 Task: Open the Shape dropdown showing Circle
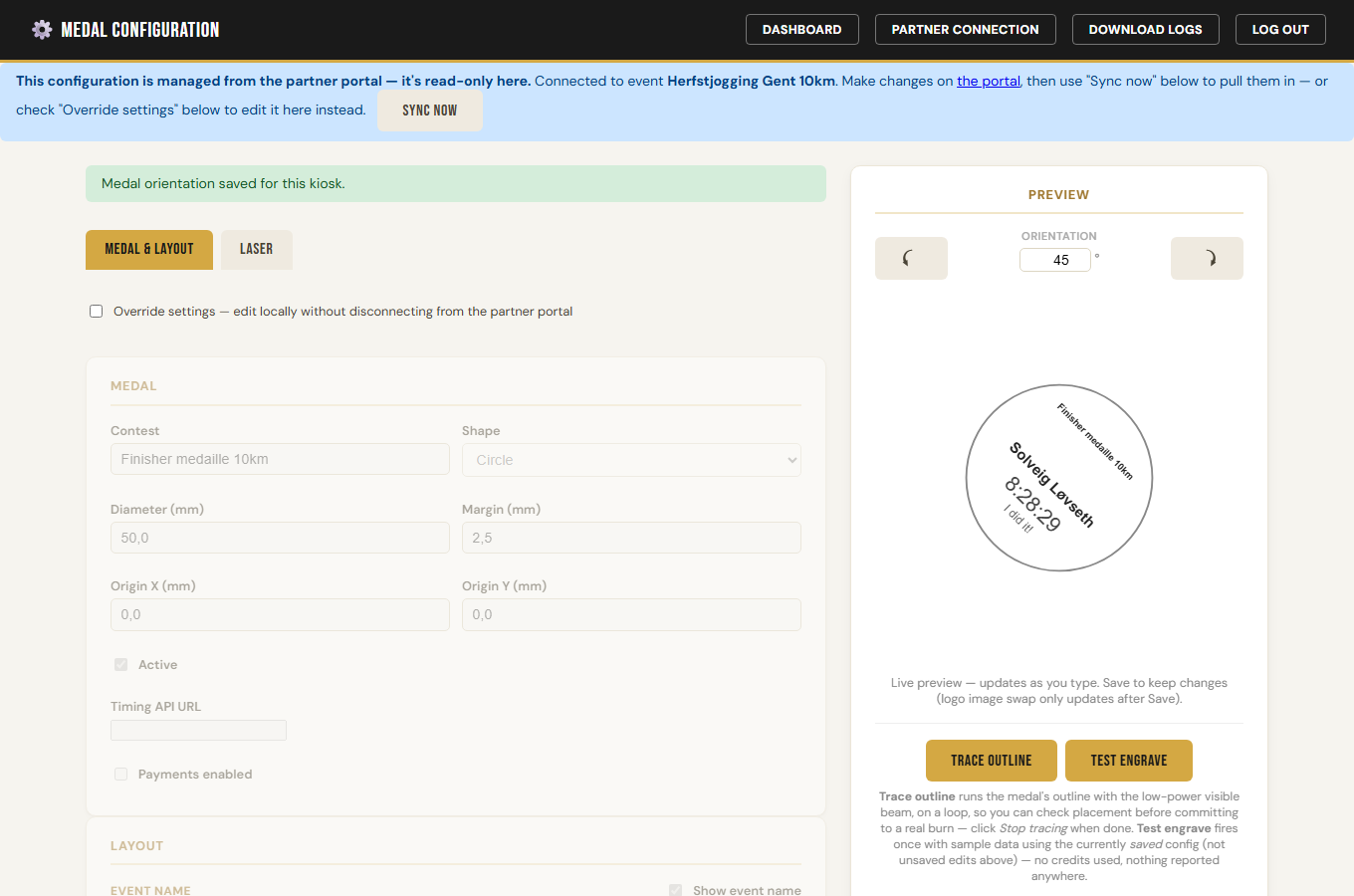(x=631, y=460)
